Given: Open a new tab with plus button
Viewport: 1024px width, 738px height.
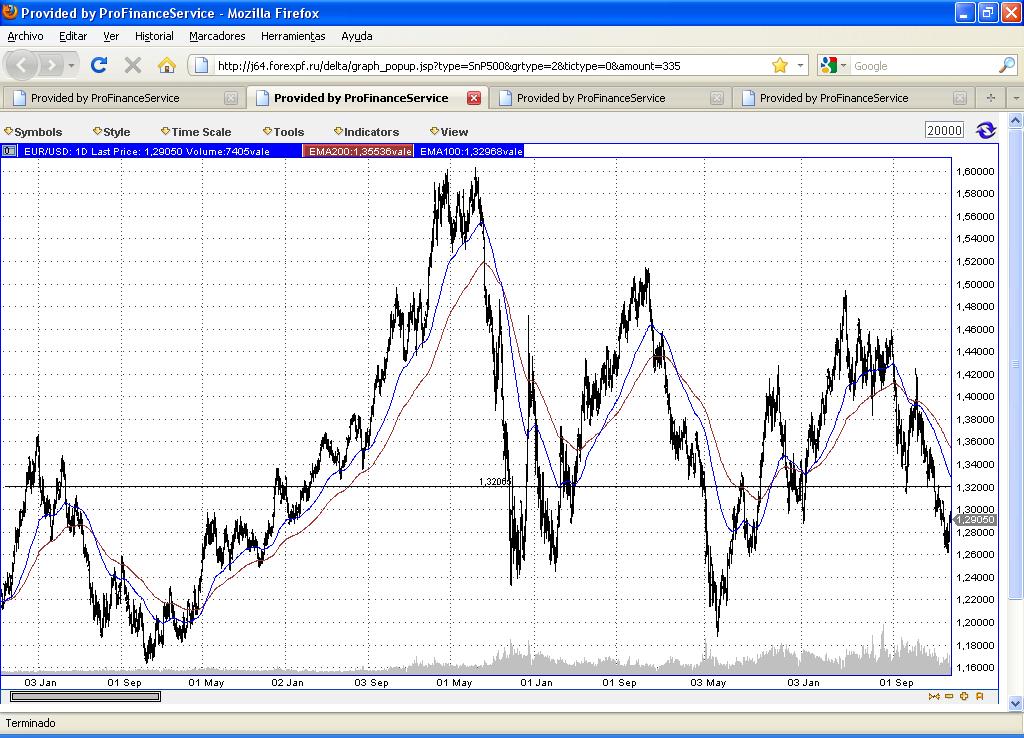Looking at the screenshot, I should pos(990,98).
